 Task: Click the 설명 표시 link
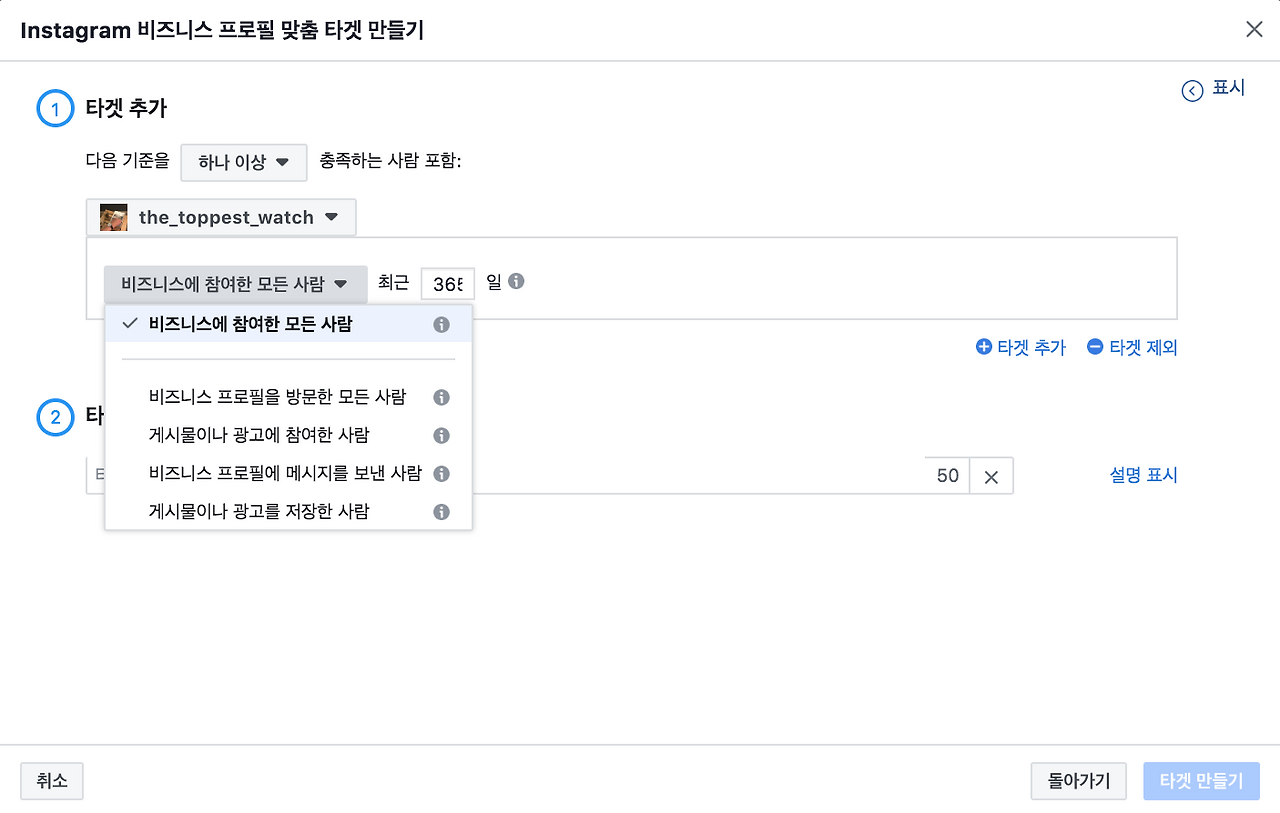[x=1143, y=475]
